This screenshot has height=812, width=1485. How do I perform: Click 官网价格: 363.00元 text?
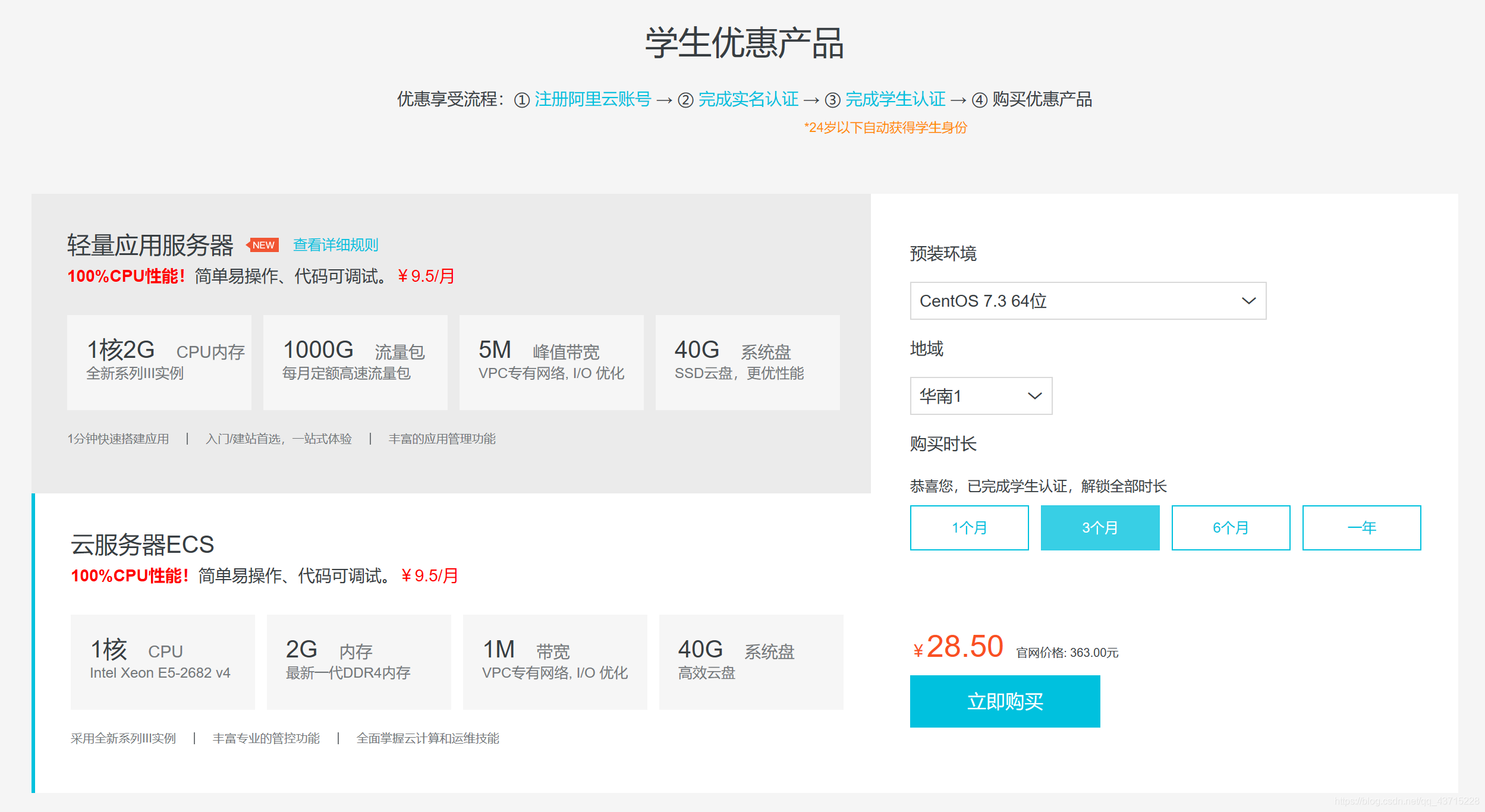[x=1068, y=653]
